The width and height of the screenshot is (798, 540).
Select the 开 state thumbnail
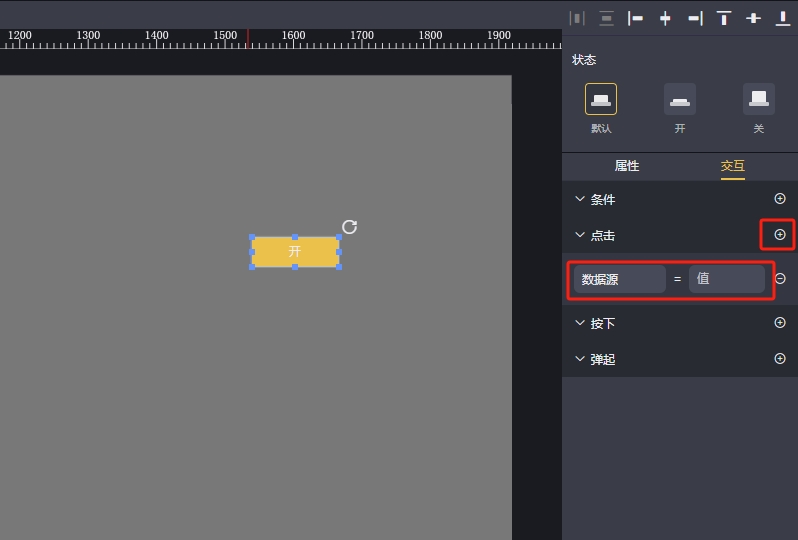(x=680, y=99)
